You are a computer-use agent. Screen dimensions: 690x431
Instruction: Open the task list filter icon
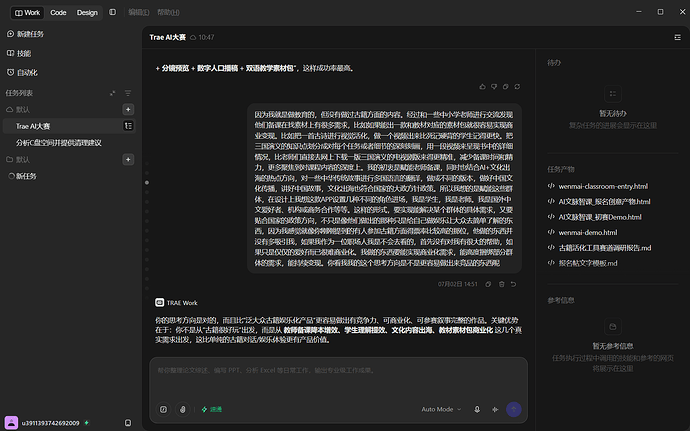coord(128,93)
